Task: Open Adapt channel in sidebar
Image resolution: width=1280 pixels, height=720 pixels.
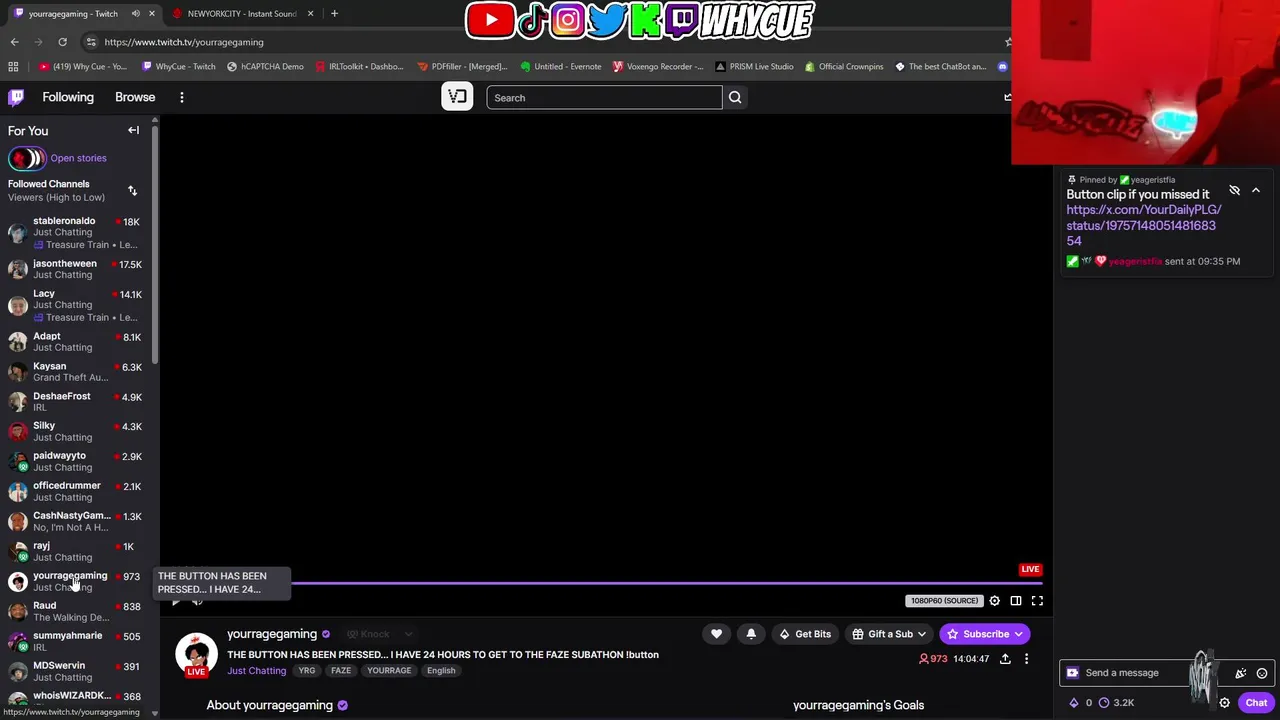Action: pyautogui.click(x=75, y=342)
